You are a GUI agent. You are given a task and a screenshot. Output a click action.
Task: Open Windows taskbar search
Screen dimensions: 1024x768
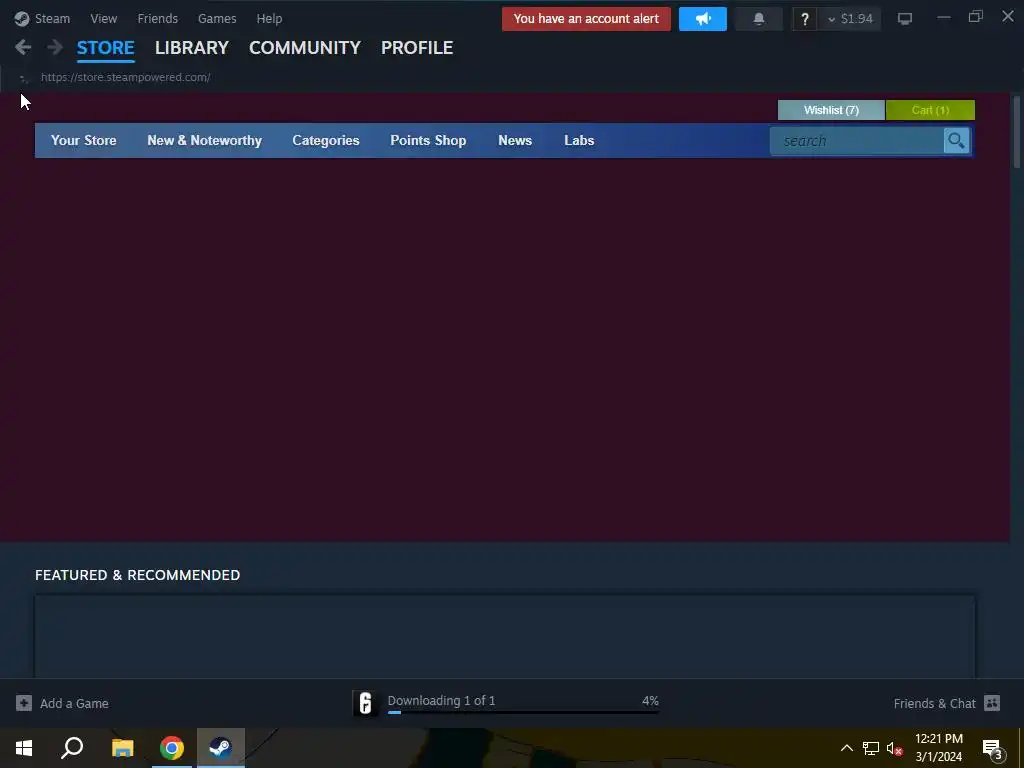(x=72, y=748)
